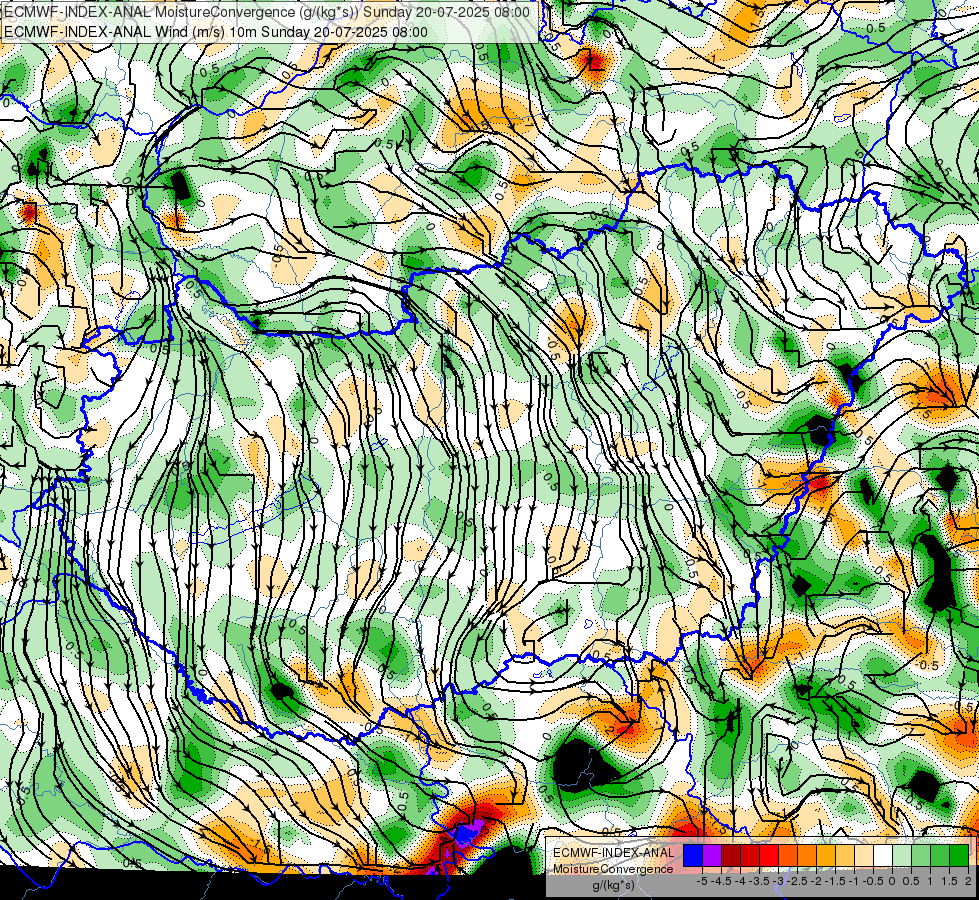Screen dimensions: 979x900
Task: Click the legend value -1.5
Action: [x=835, y=881]
